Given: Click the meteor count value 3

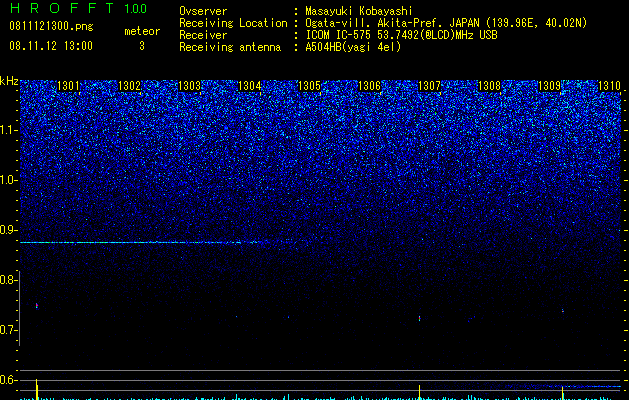Looking at the screenshot, I should pyautogui.click(x=142, y=46).
